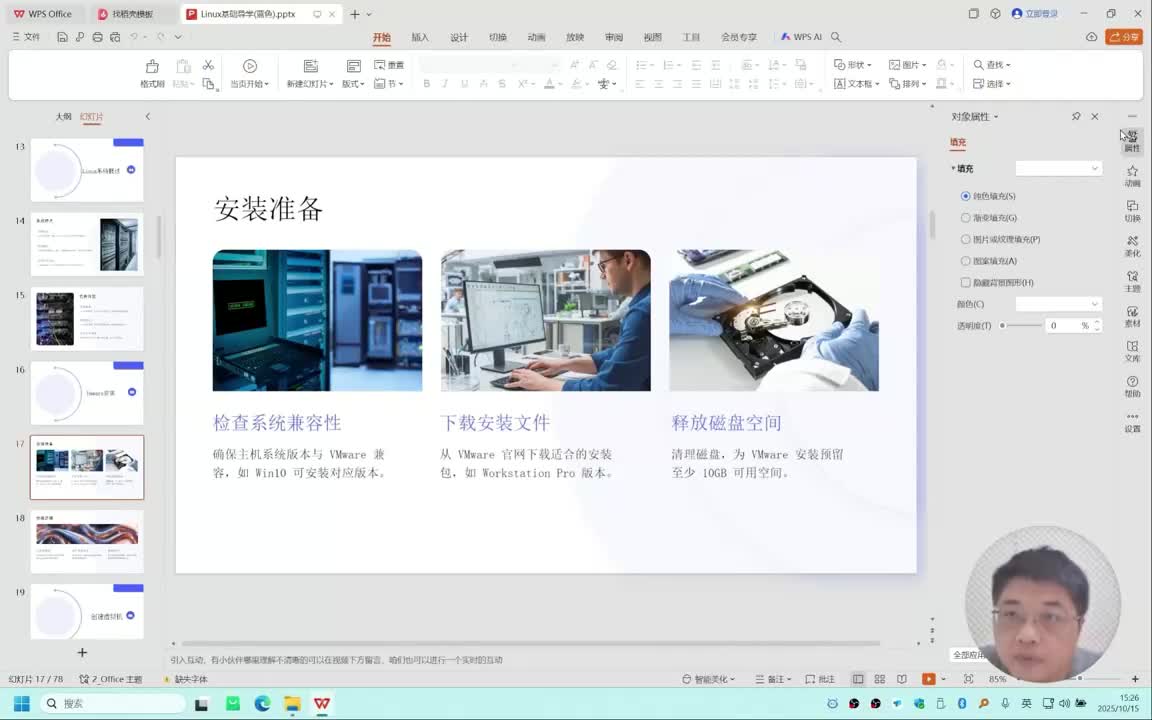Open File Explorer from the taskbar
1152x720 pixels.
click(292, 703)
